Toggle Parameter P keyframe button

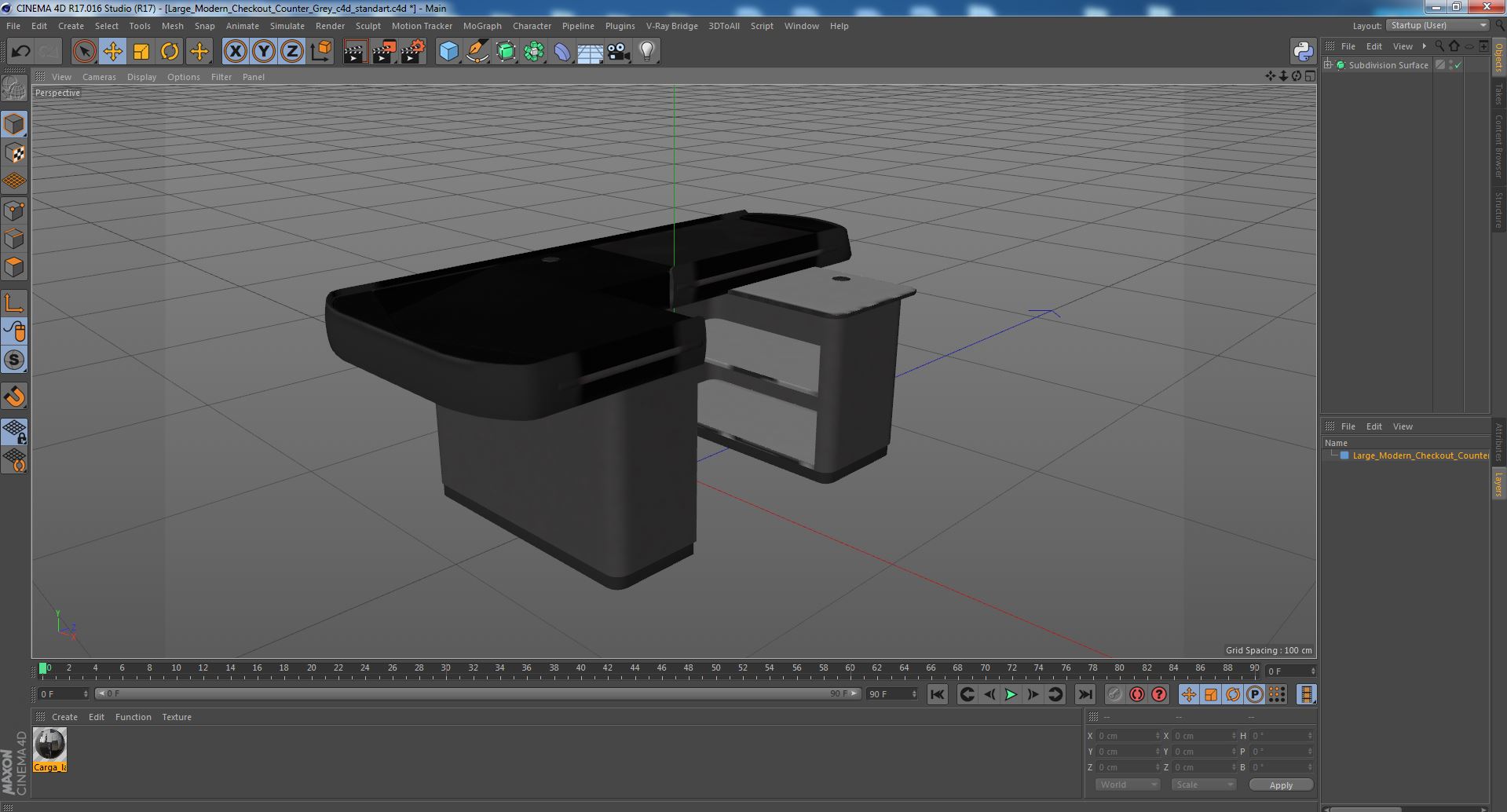point(1255,694)
